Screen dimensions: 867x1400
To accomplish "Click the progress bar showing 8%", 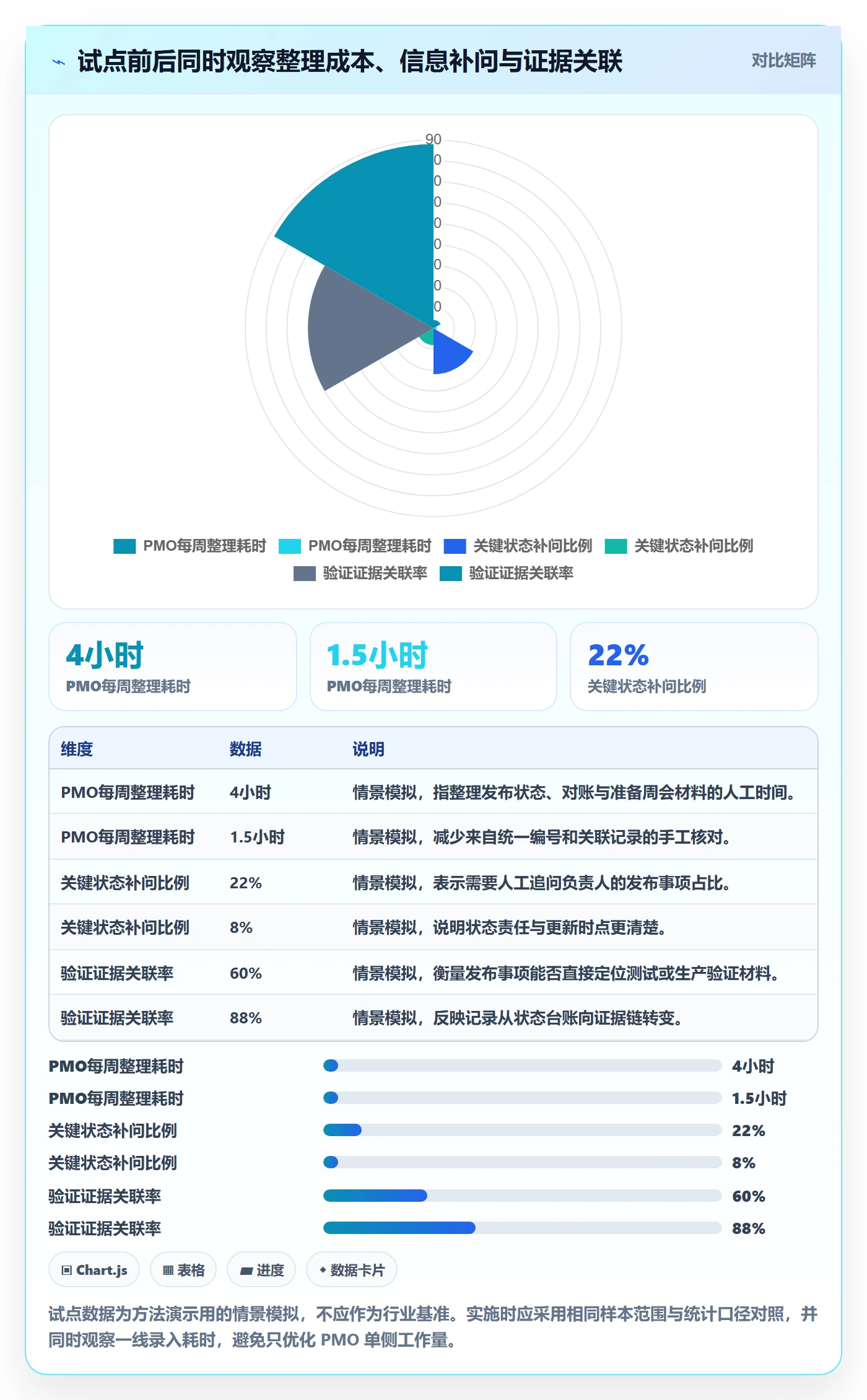I will click(x=522, y=1162).
